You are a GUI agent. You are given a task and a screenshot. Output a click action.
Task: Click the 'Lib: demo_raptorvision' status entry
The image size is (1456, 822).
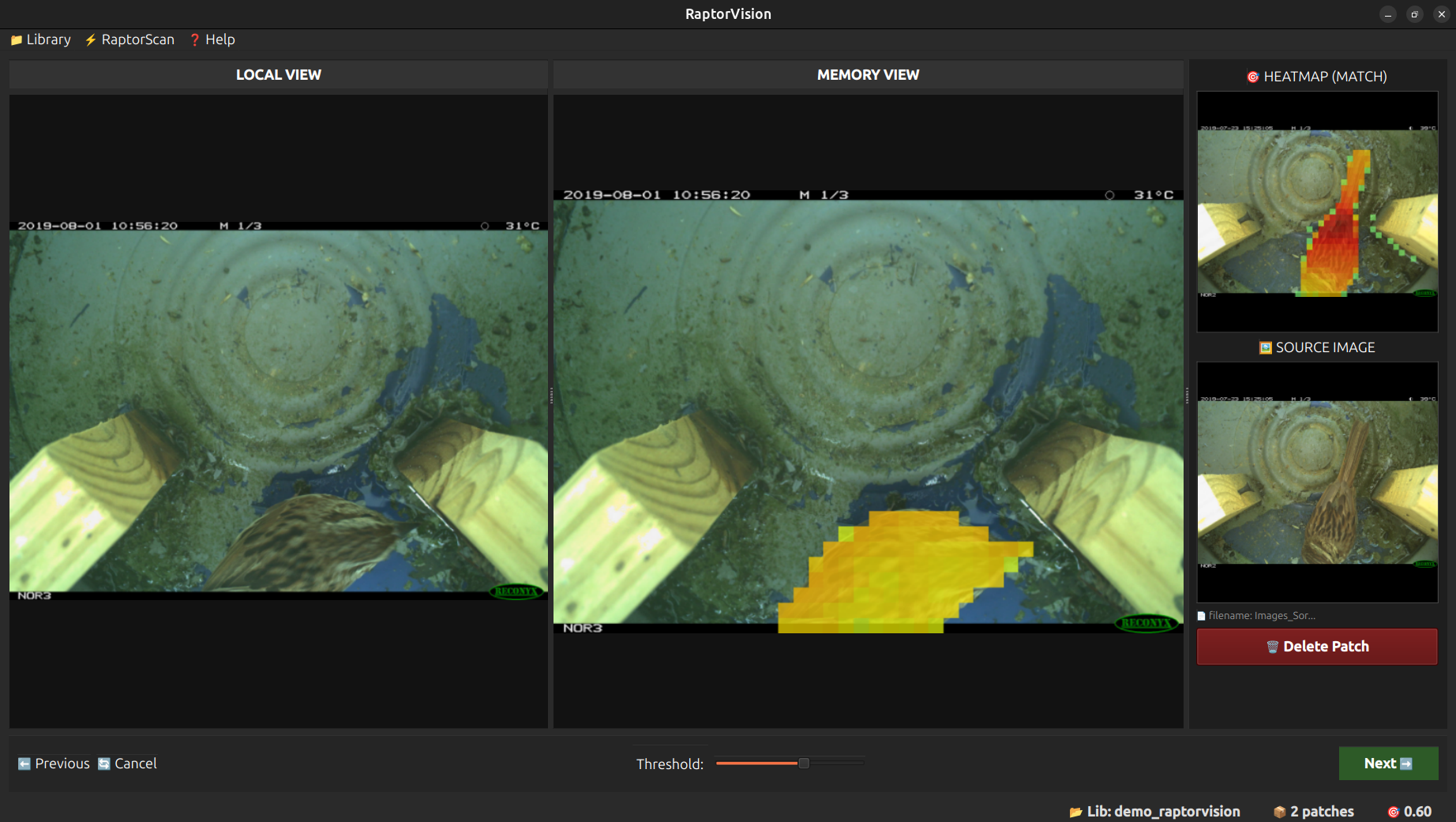[1154, 812]
